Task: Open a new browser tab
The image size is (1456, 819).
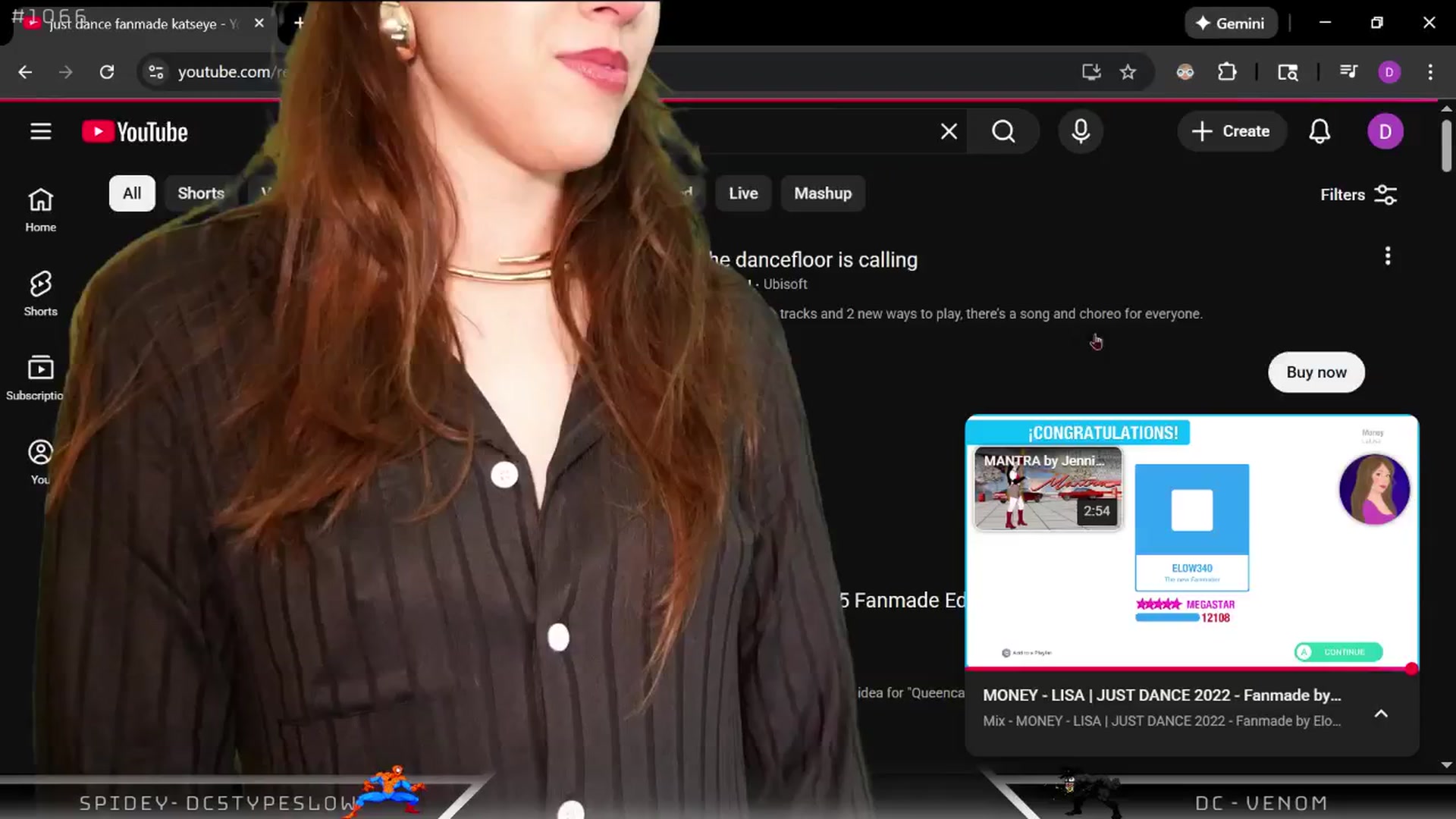Action: [x=299, y=23]
